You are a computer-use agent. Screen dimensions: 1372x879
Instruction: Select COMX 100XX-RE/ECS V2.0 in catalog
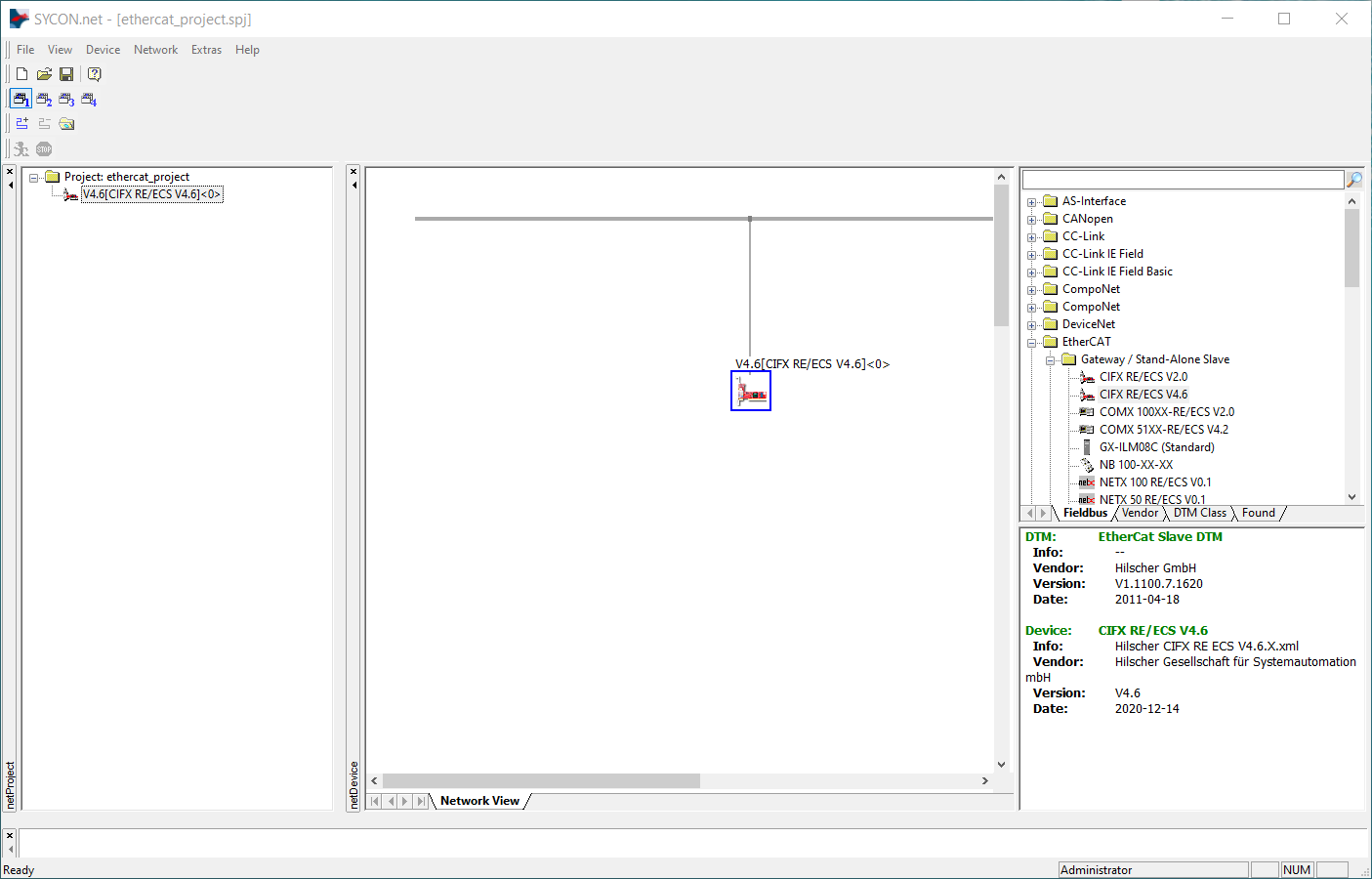(x=1166, y=412)
